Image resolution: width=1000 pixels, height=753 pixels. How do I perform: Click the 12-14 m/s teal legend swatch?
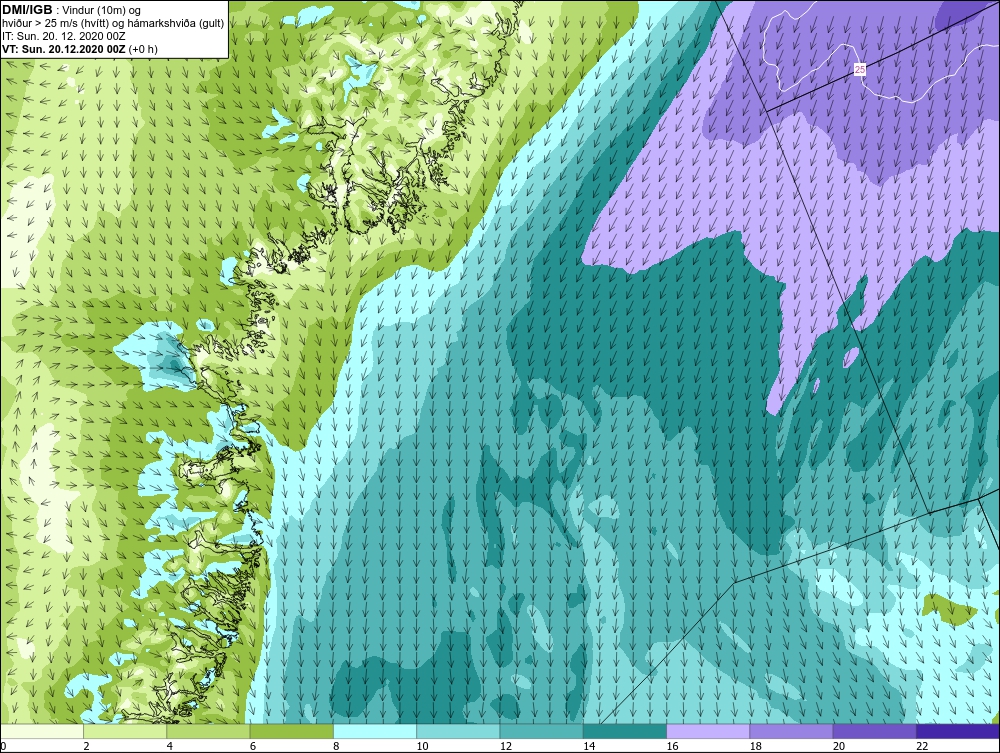click(541, 731)
